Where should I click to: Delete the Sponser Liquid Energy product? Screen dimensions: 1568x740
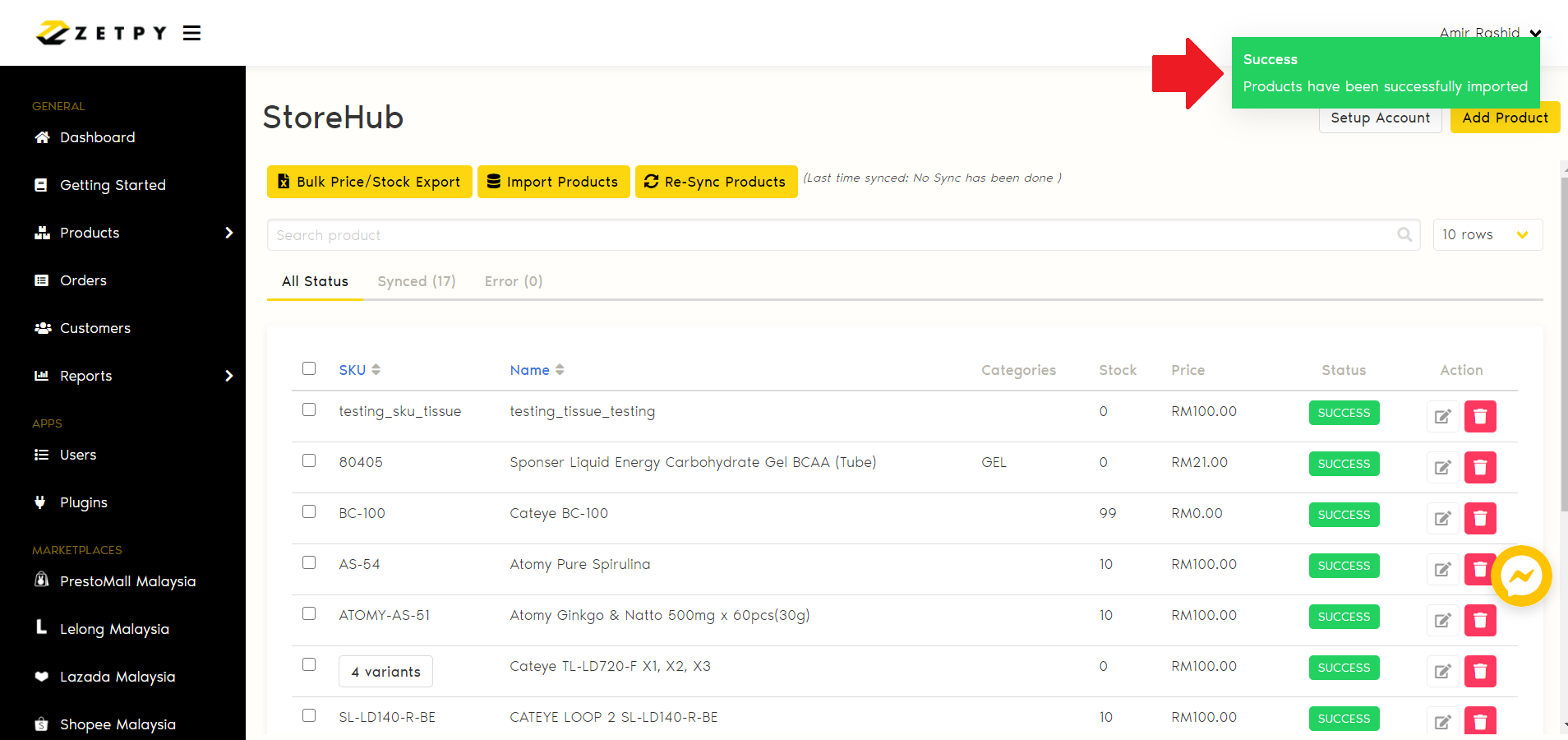[x=1479, y=467]
